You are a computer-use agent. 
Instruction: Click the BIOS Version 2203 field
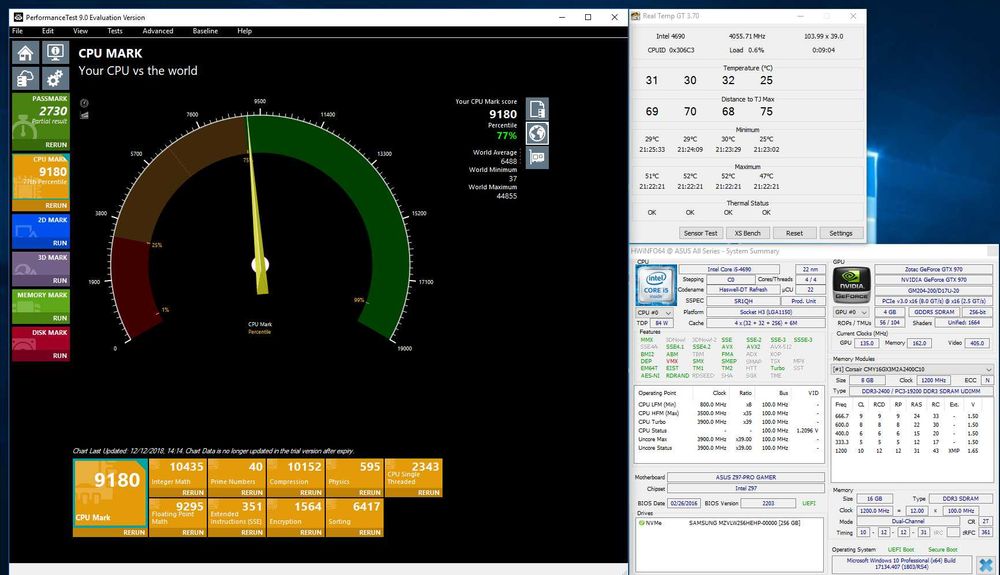768,504
